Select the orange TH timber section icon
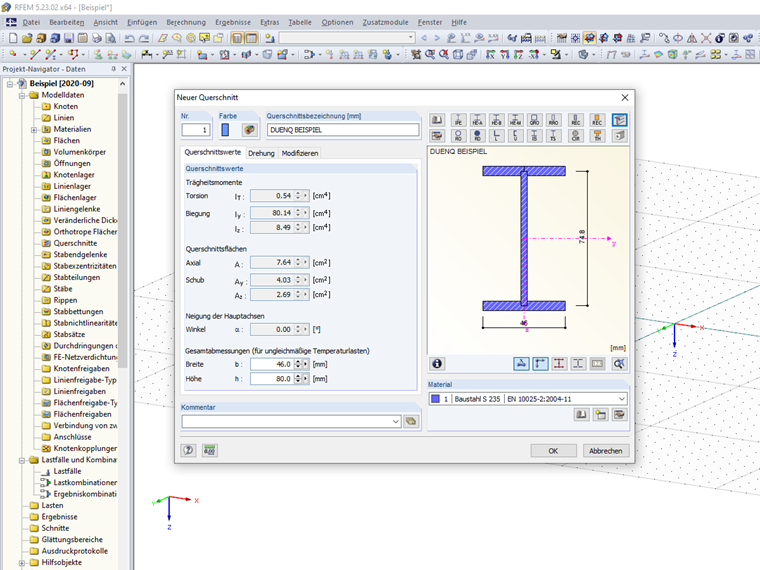This screenshot has height=570, width=760. (x=597, y=136)
